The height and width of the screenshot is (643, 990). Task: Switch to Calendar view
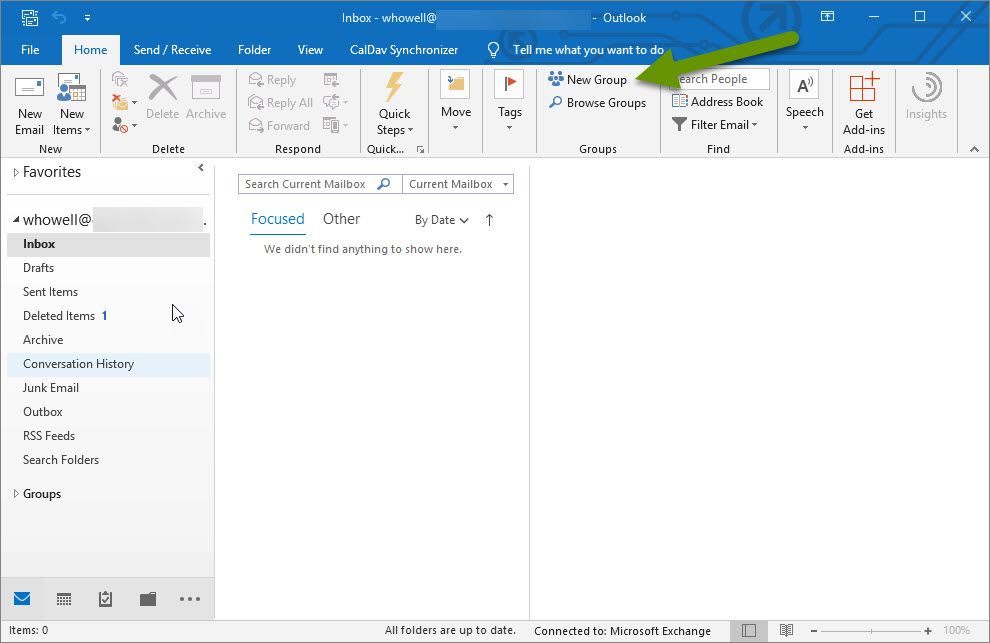pyautogui.click(x=63, y=598)
